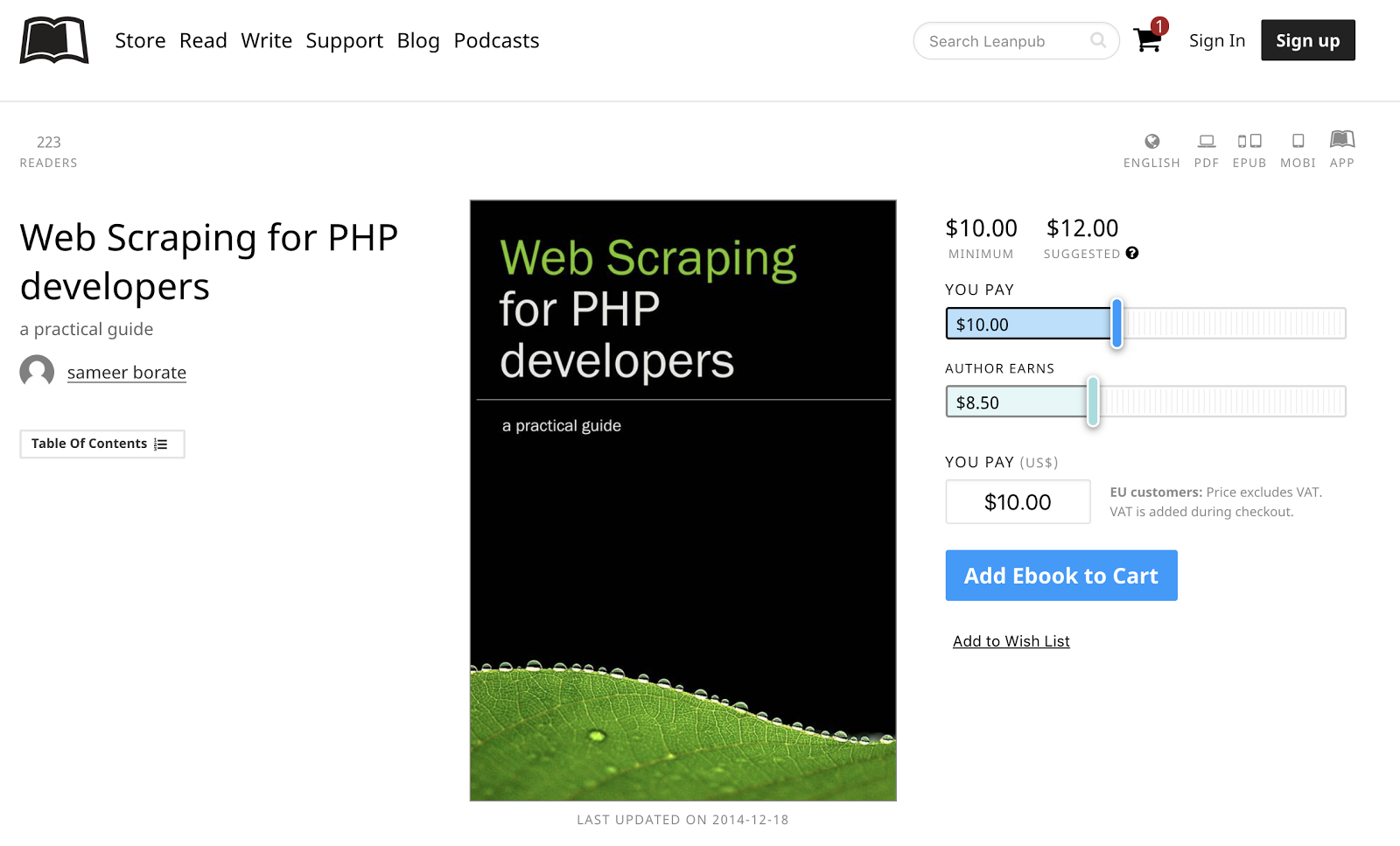Open sameer borate author page
1400x846 pixels.
127,373
